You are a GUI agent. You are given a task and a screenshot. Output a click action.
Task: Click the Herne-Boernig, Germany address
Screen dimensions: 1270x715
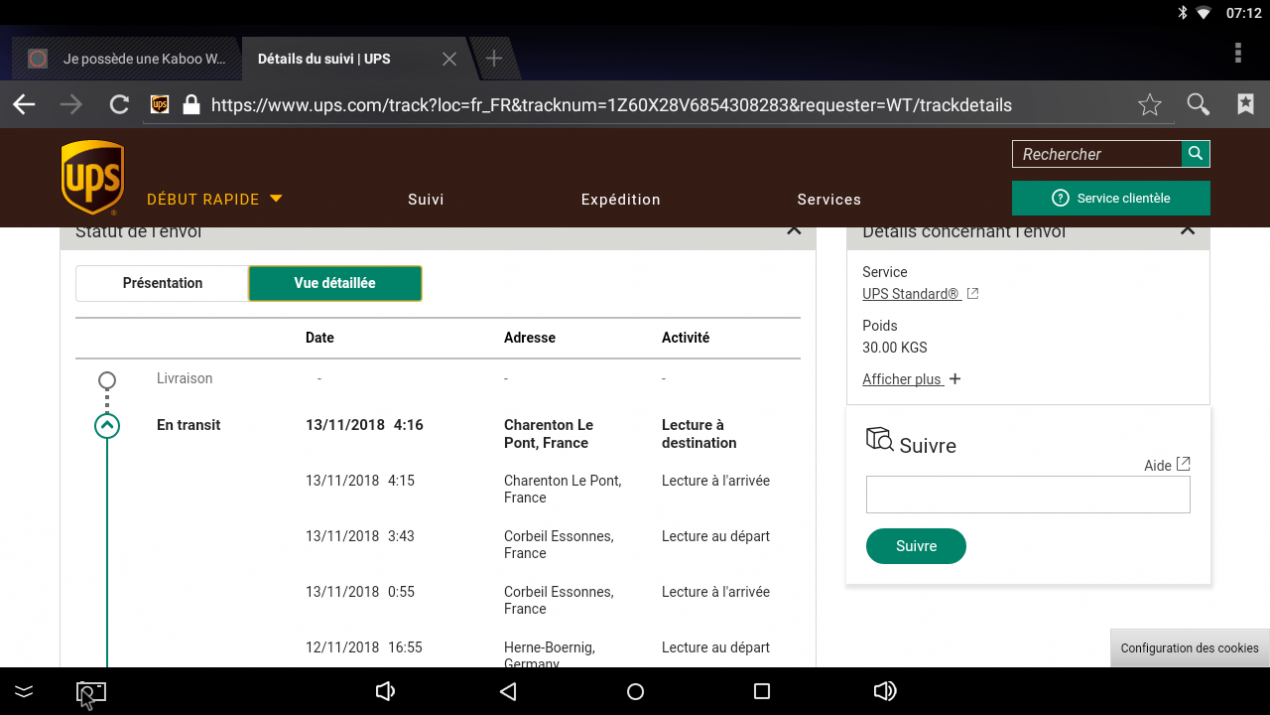(549, 655)
